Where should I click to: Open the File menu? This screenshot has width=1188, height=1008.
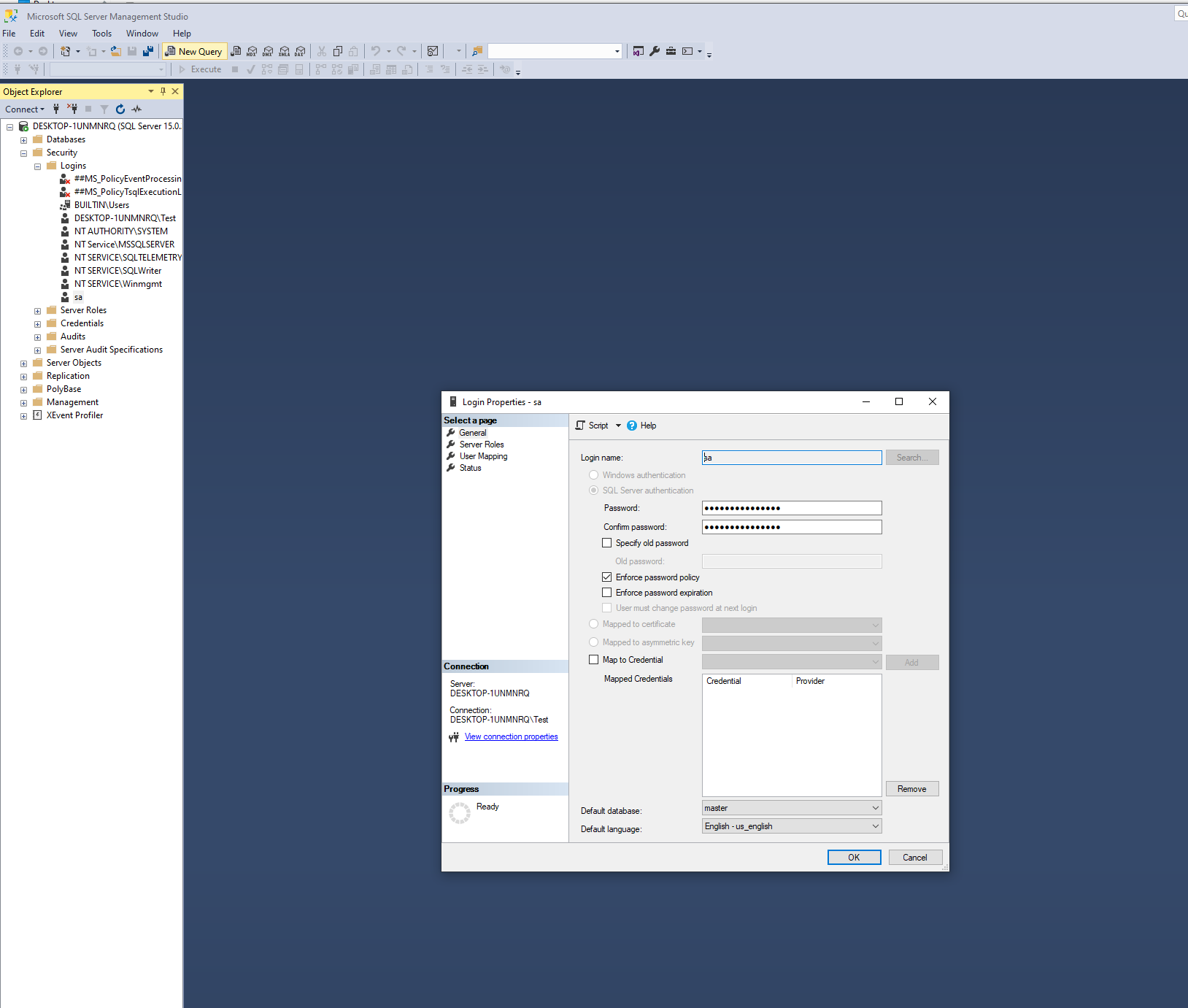pos(9,34)
